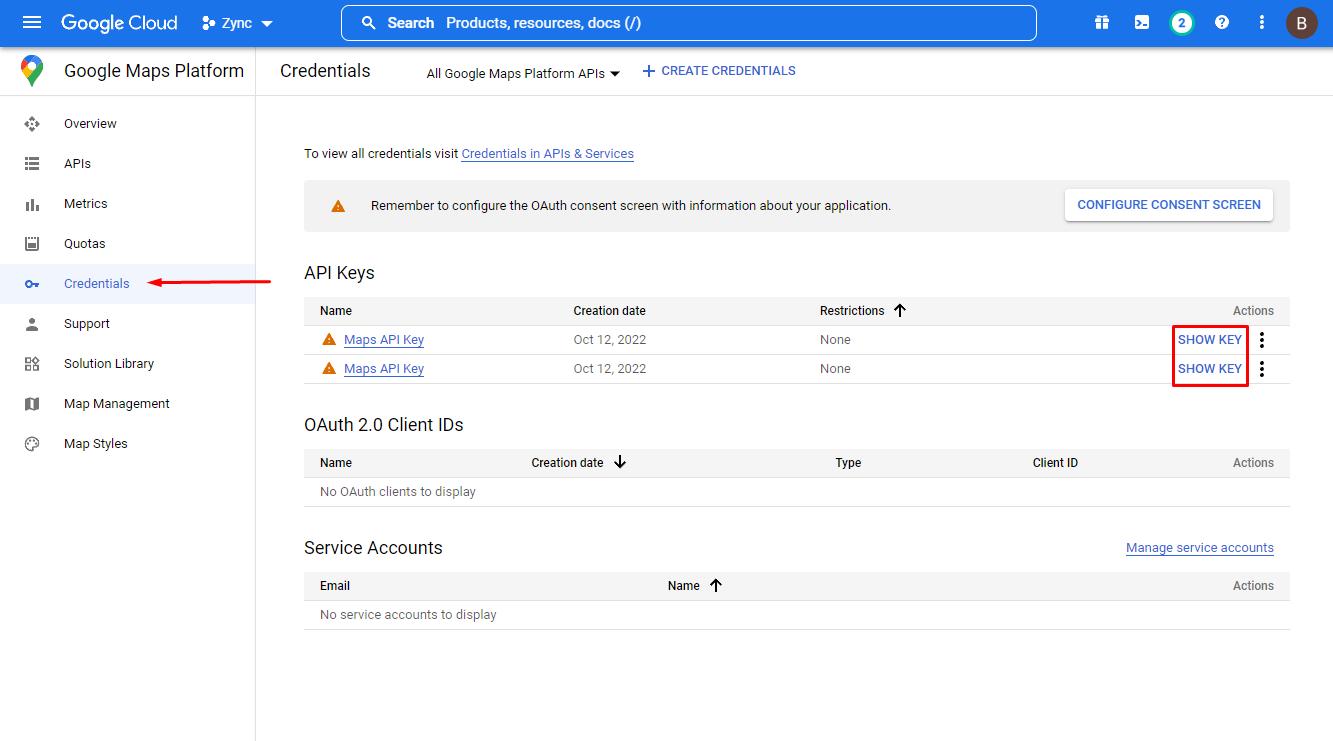
Task: Go to APIs in sidebar
Action: click(77, 164)
